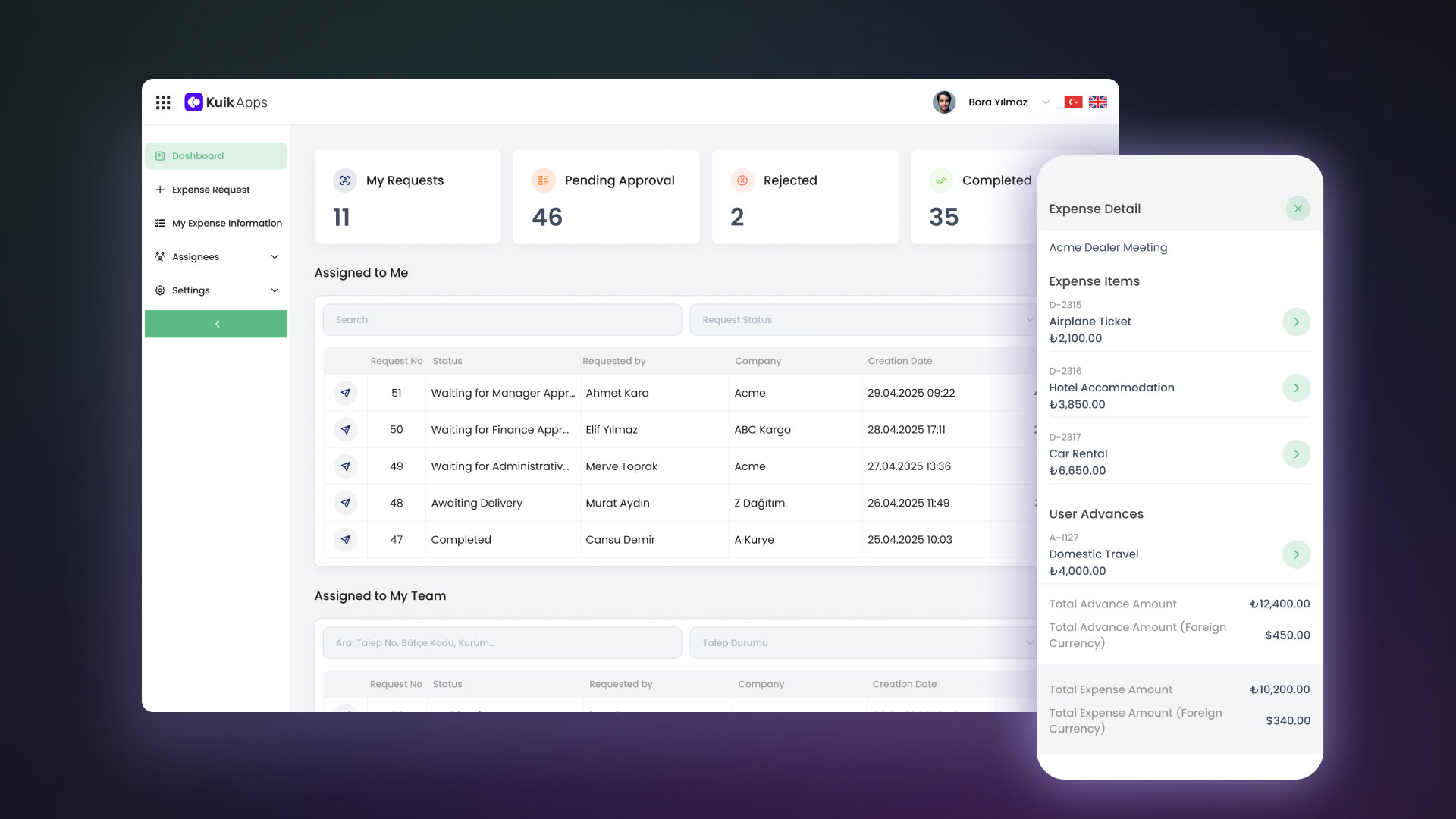Image resolution: width=1456 pixels, height=819 pixels.
Task: Expand the Settings sidebar menu
Action: click(x=215, y=290)
